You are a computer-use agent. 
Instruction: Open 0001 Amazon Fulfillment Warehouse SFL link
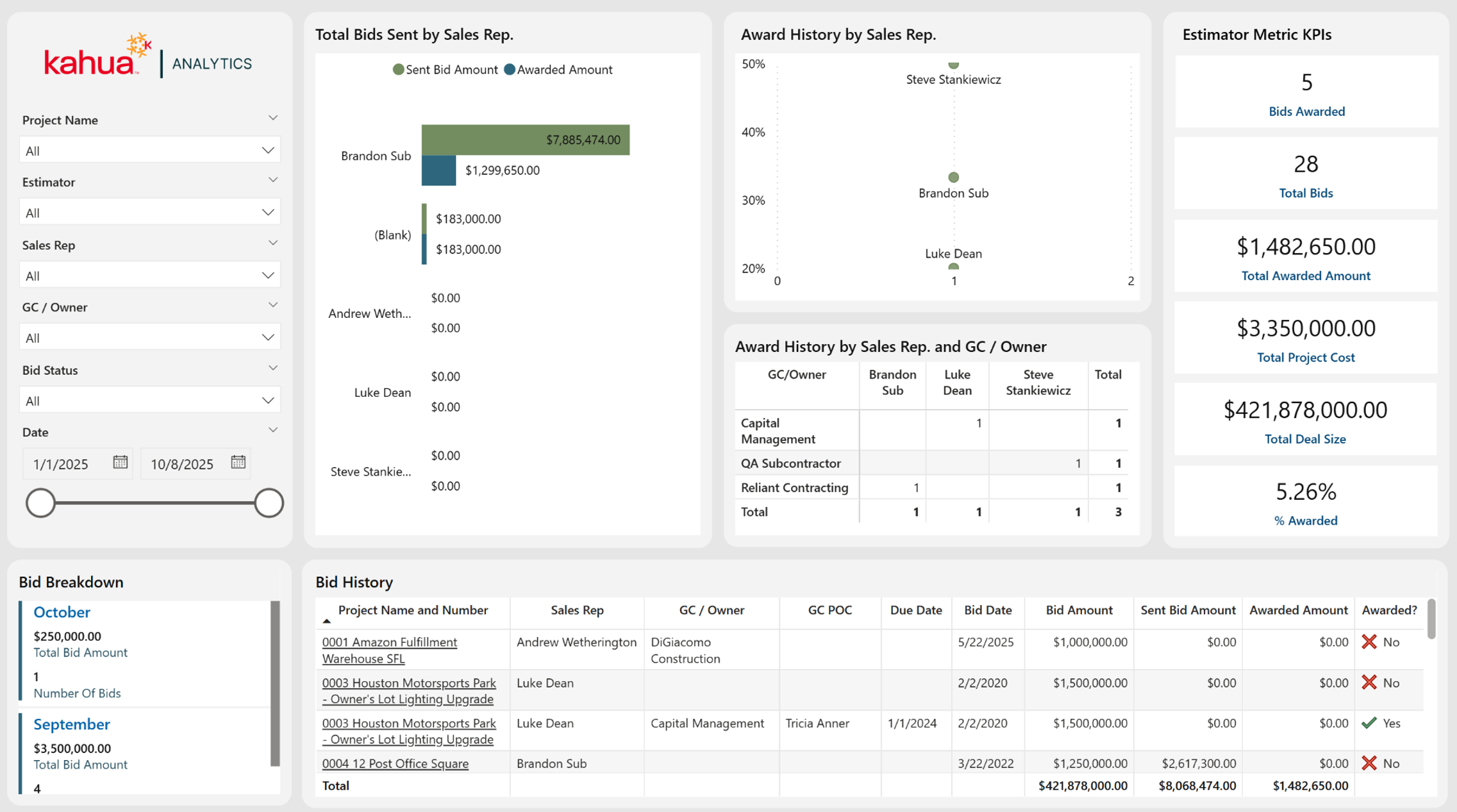[x=390, y=650]
